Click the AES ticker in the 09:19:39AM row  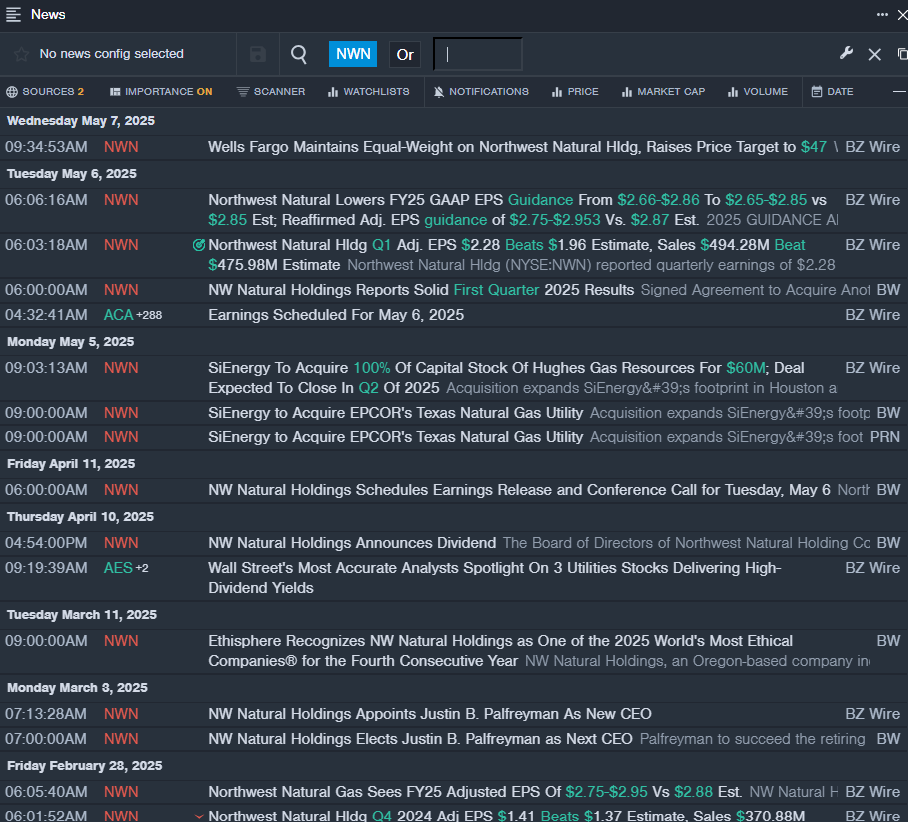tap(118, 568)
